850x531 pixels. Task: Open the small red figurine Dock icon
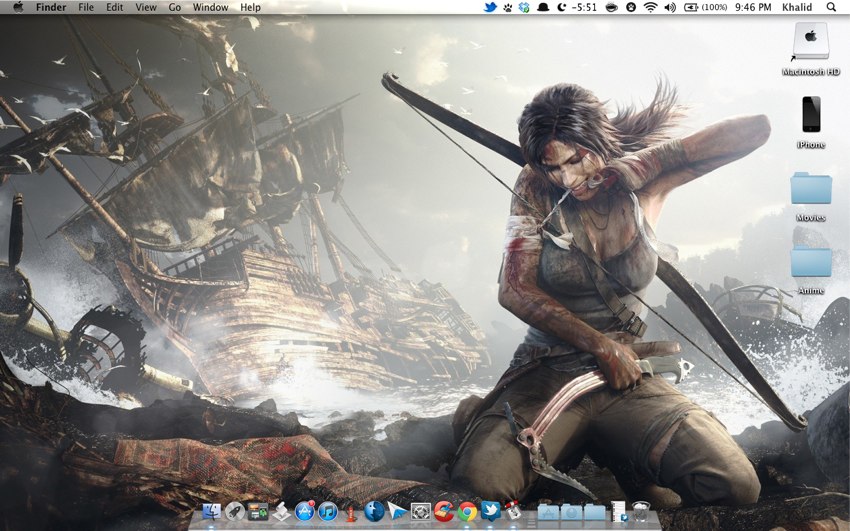[351, 512]
